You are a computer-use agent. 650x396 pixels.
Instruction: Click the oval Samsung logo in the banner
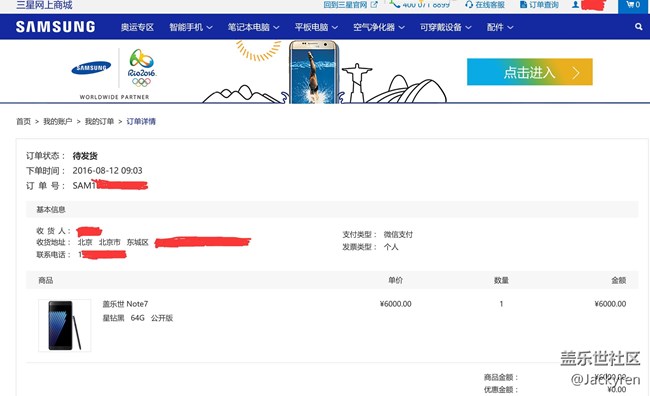91,68
